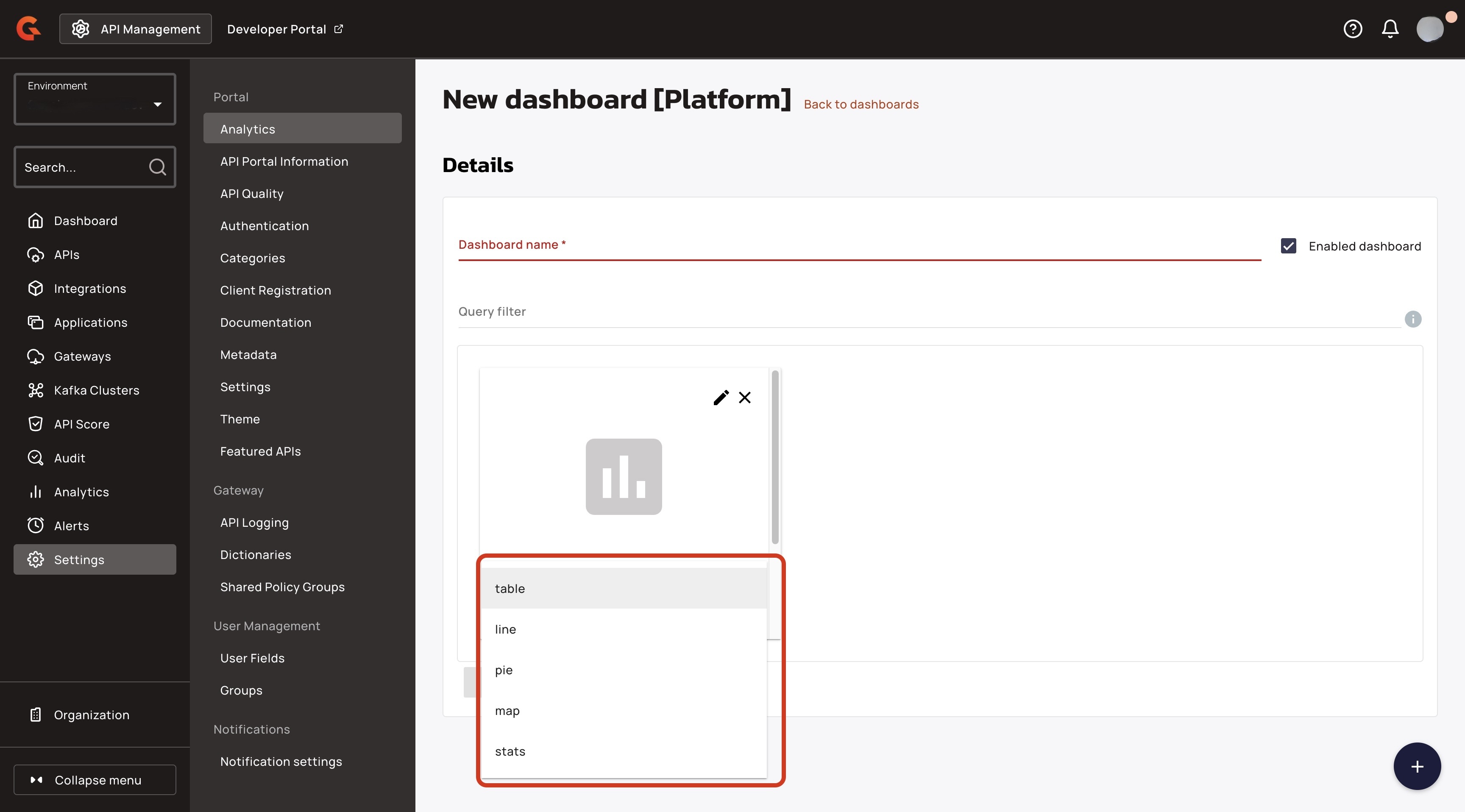Click the Kafka Clusters sidebar icon

click(x=36, y=390)
